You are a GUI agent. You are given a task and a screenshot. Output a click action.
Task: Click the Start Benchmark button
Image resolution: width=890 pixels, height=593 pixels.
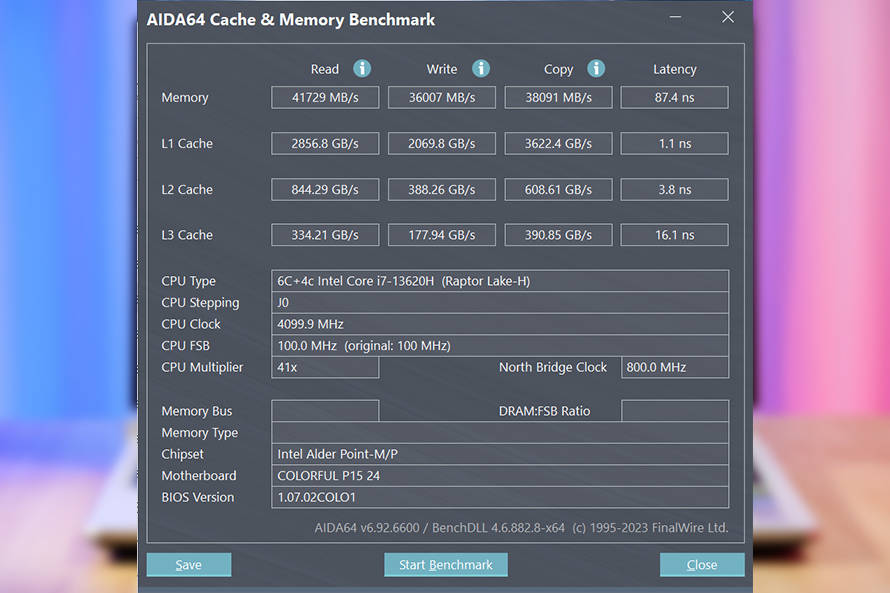click(x=445, y=565)
